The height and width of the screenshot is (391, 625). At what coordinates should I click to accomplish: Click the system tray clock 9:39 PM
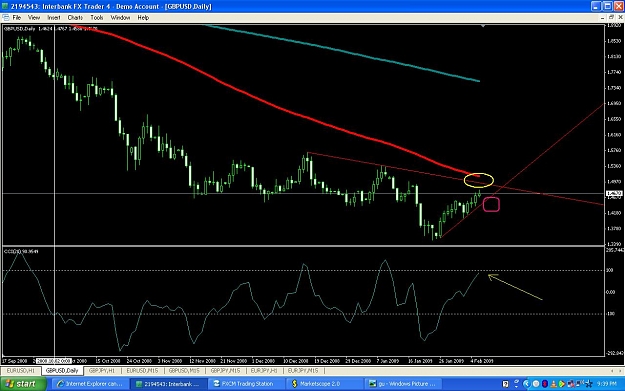[x=607, y=384]
